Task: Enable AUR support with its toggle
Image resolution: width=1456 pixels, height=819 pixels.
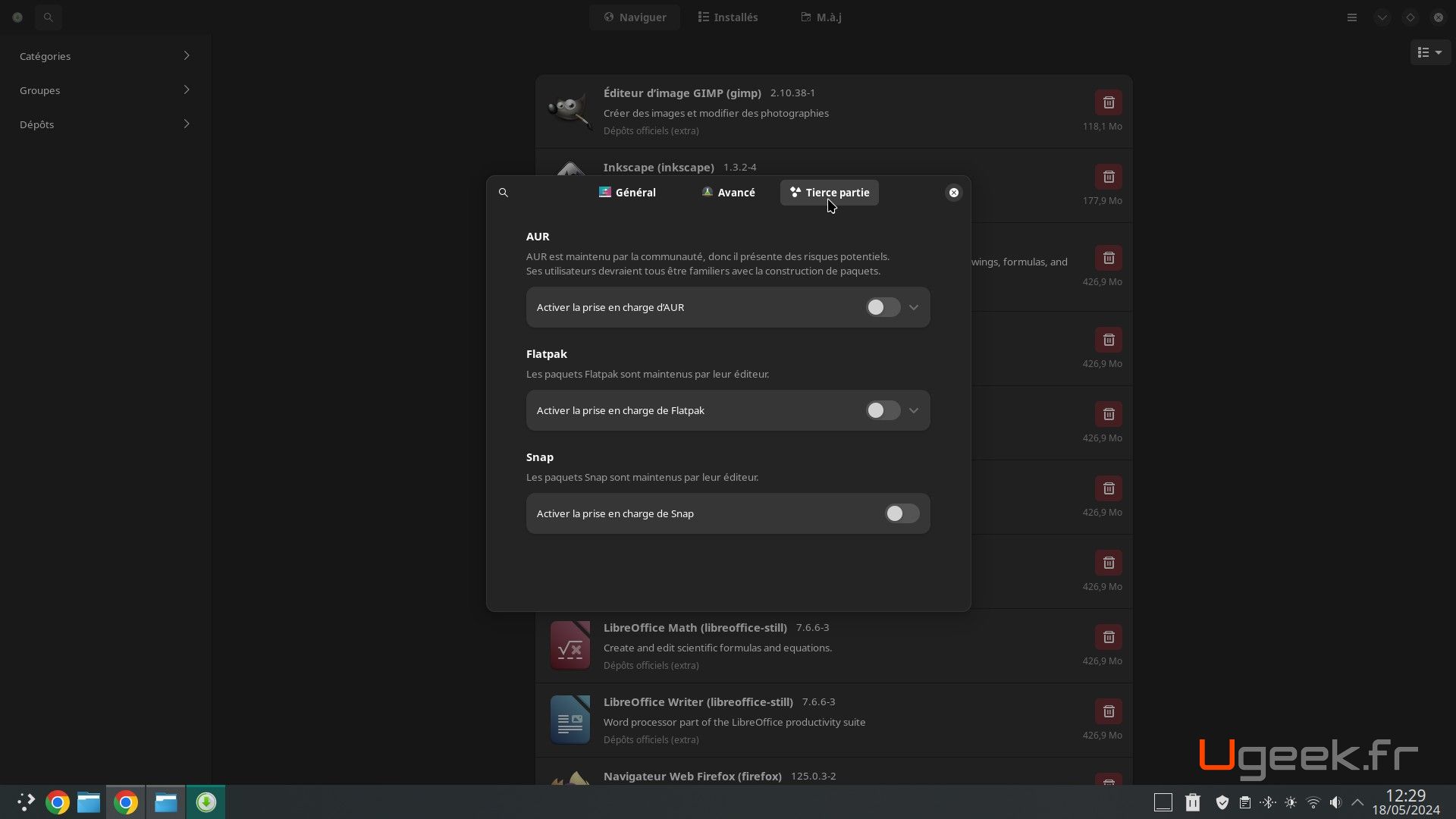Action: (881, 307)
